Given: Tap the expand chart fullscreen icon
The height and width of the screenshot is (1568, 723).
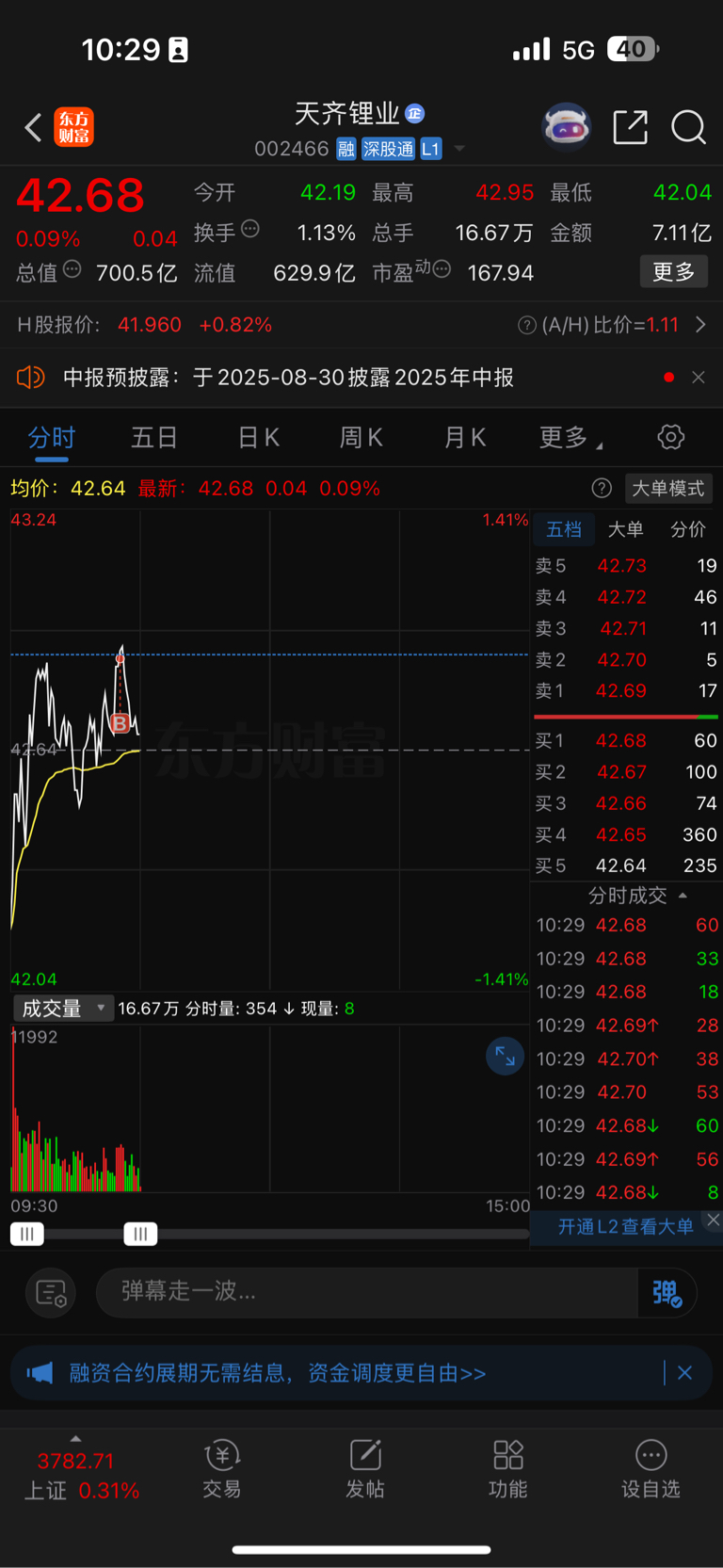Looking at the screenshot, I should [505, 1056].
